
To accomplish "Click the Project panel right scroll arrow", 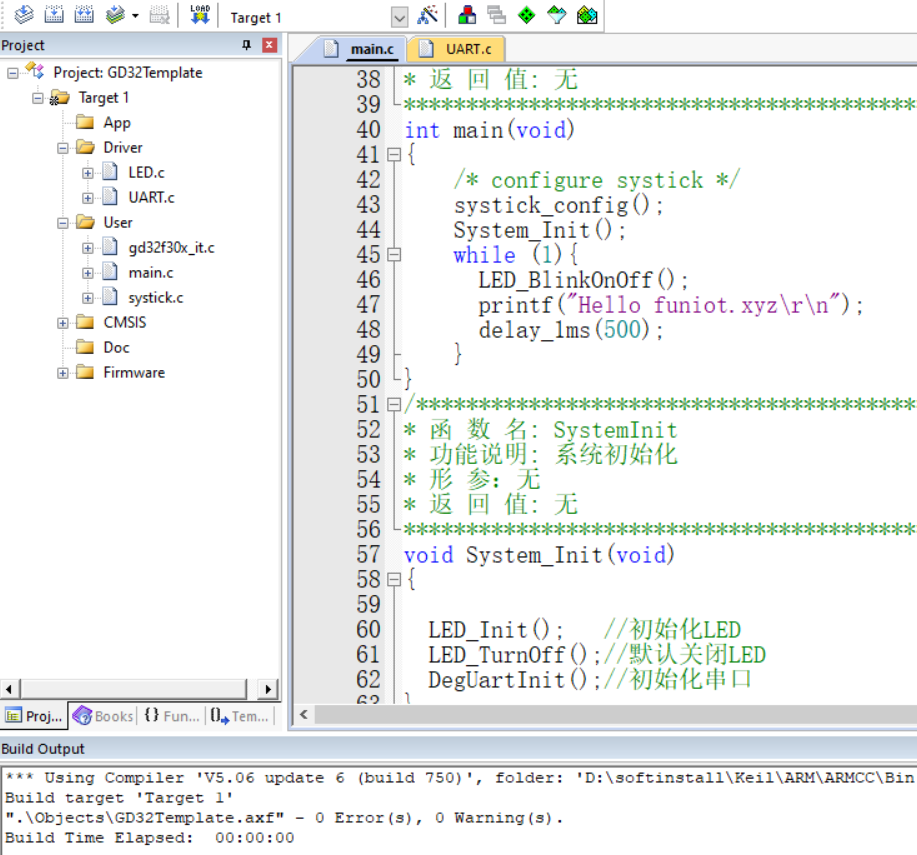I will tap(268, 689).
